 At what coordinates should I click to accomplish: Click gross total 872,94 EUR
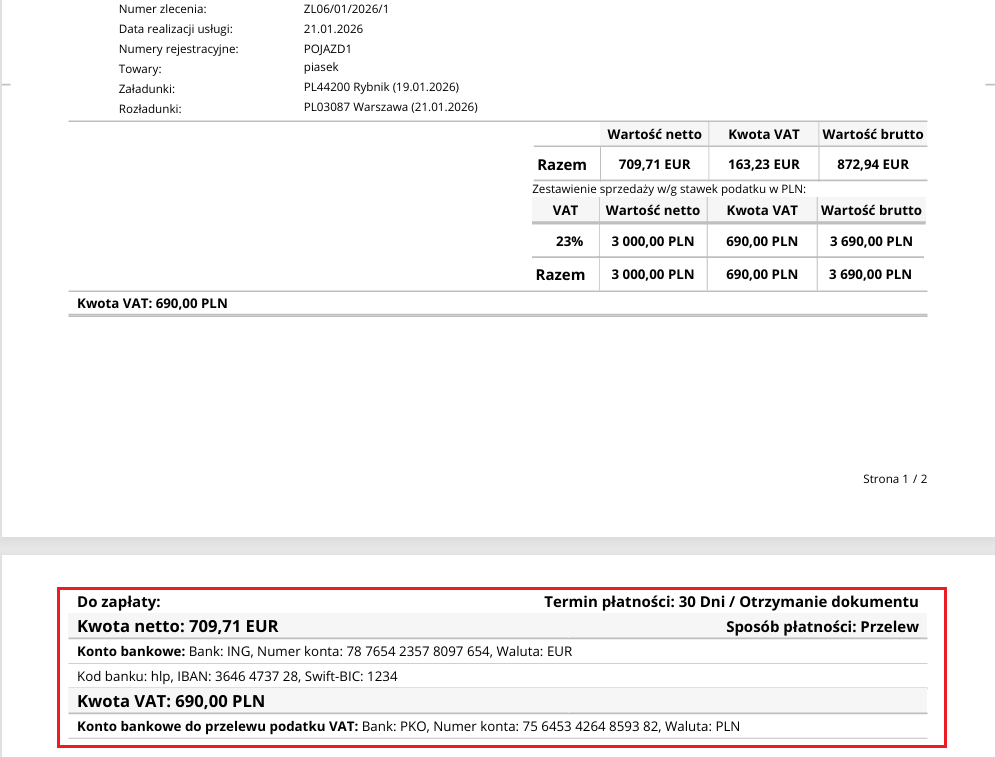click(x=873, y=164)
